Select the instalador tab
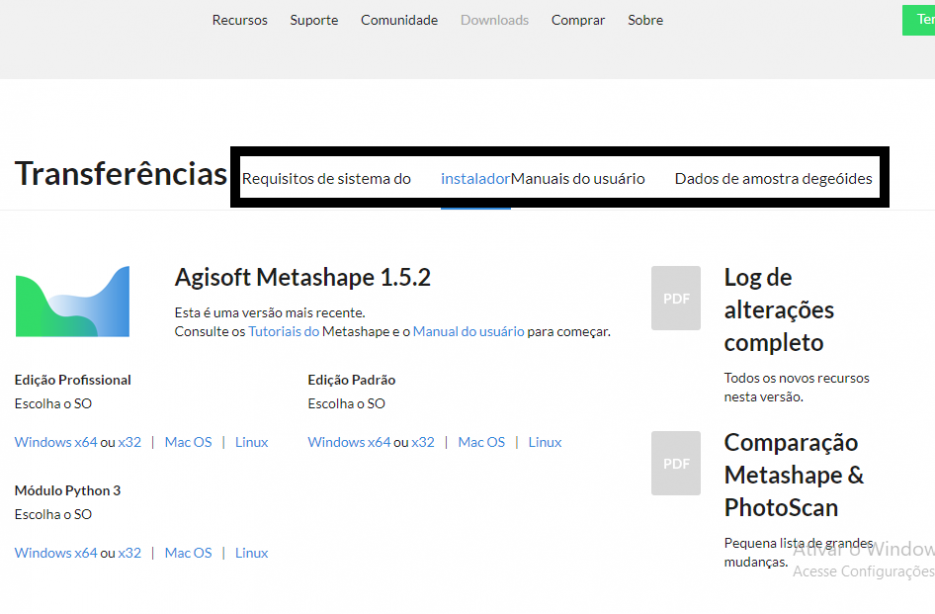 475,179
